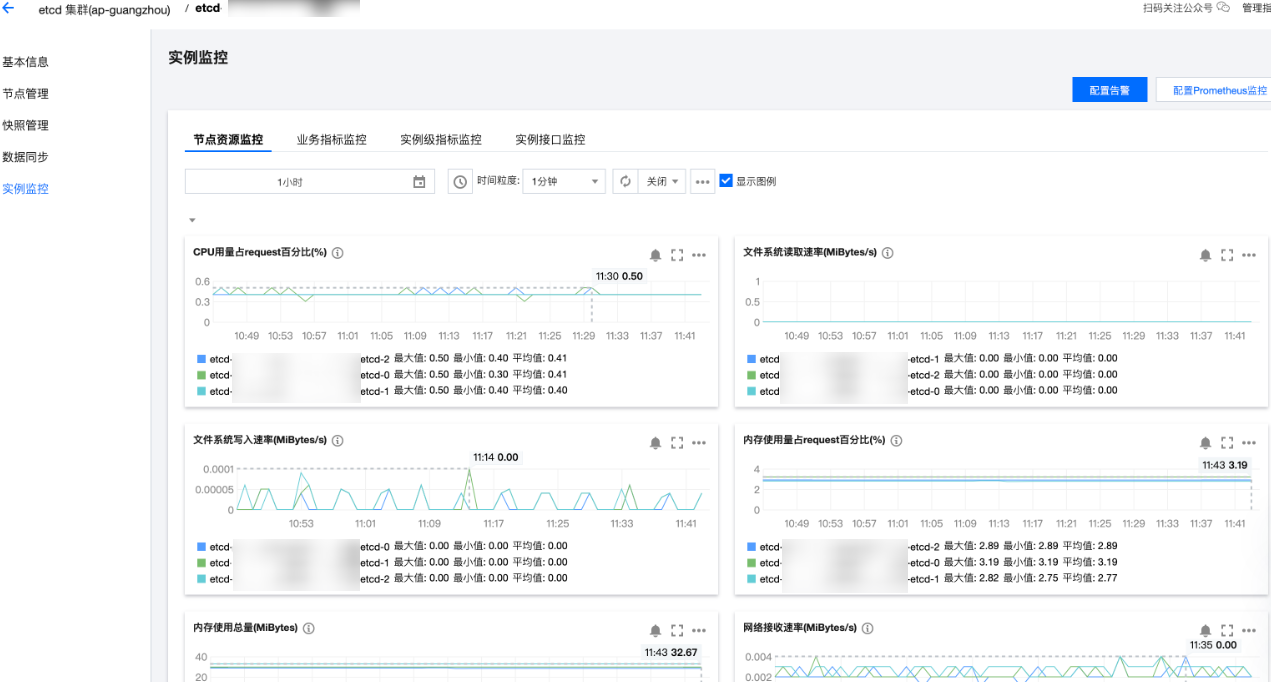Open more menu on 文件系统写入速率 chart
This screenshot has height=682, width=1271.
pyautogui.click(x=699, y=442)
